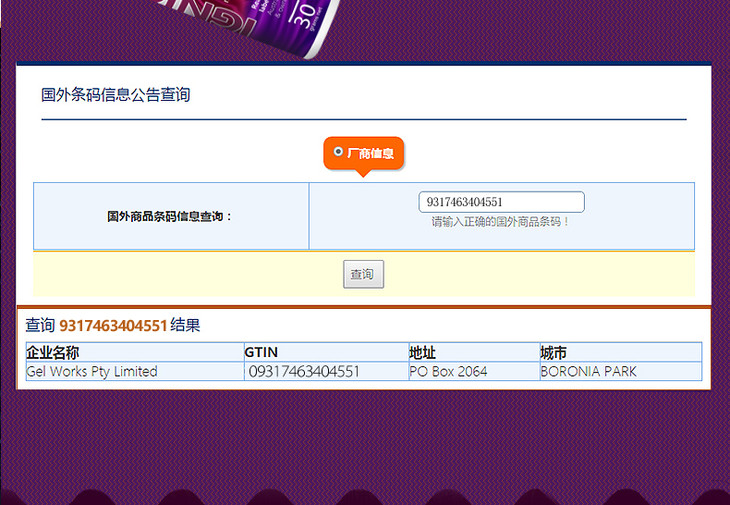The image size is (730, 505).
Task: Click the barcode input field containing 9317463404551
Action: coord(501,202)
